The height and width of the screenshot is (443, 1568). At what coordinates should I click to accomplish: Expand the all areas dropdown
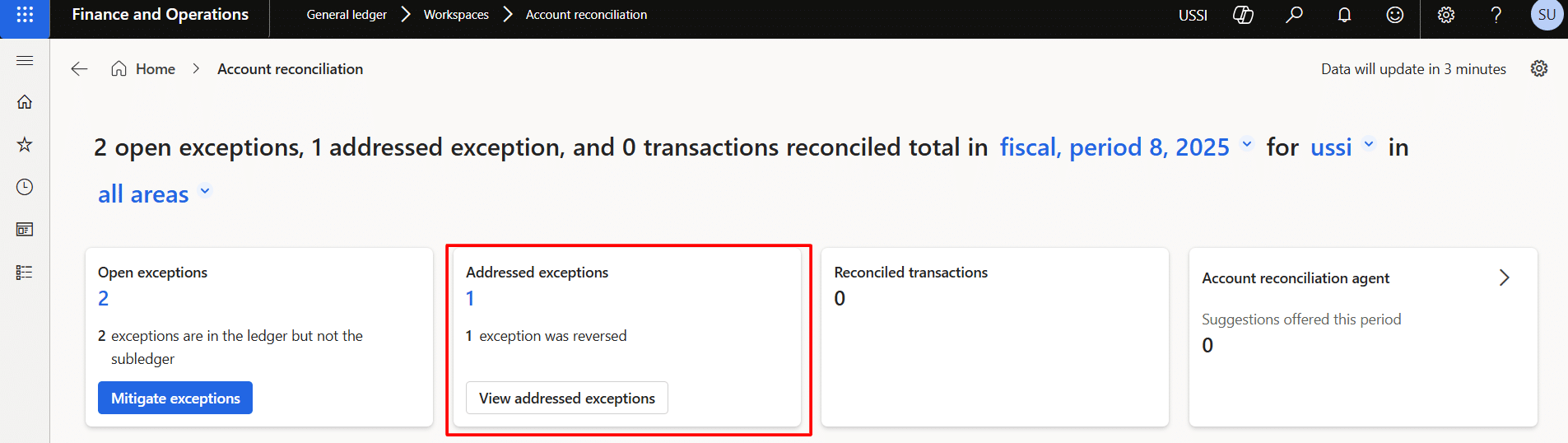tap(205, 192)
